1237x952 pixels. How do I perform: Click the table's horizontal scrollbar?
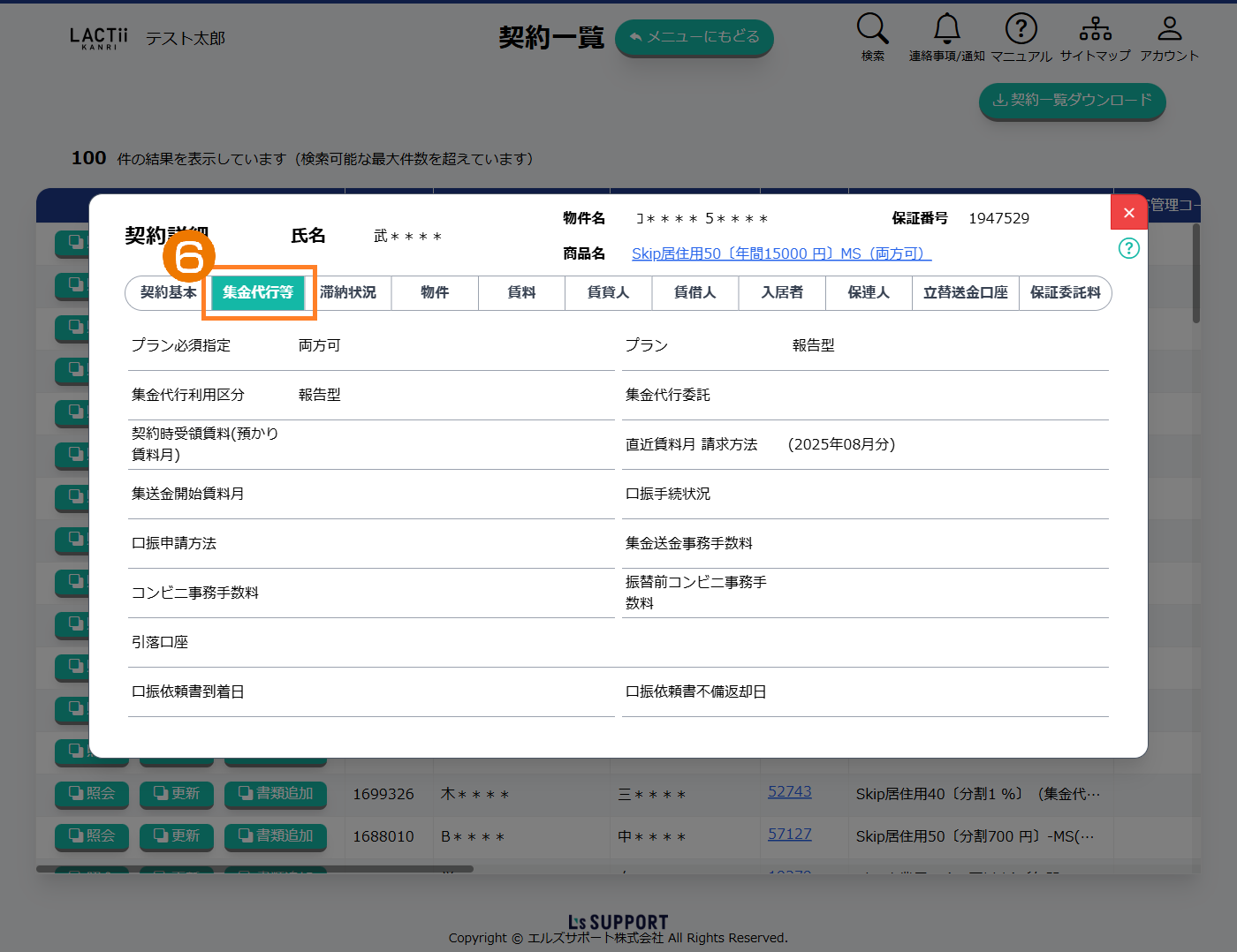pos(254,869)
